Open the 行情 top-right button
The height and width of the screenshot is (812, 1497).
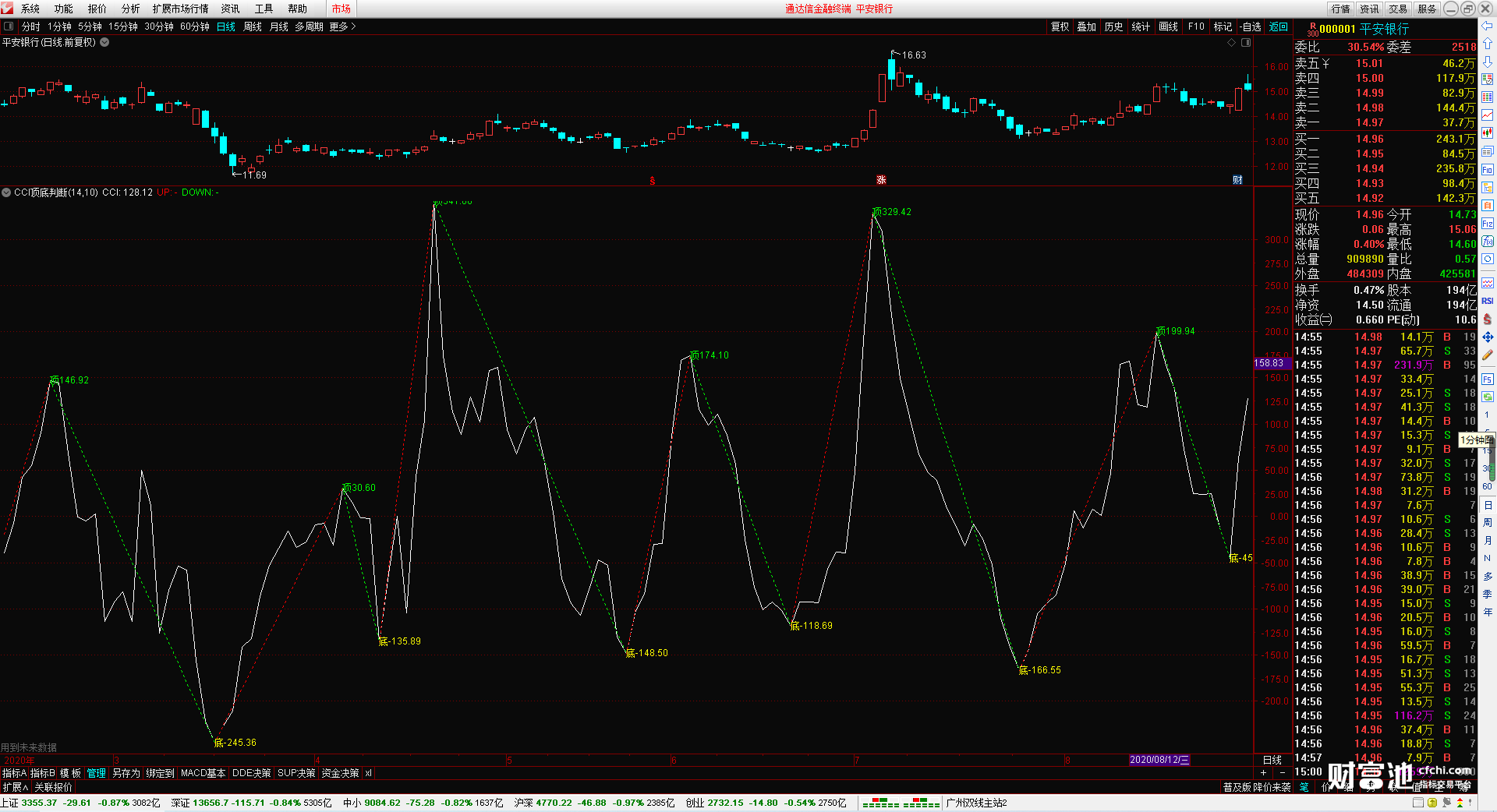(x=1340, y=9)
